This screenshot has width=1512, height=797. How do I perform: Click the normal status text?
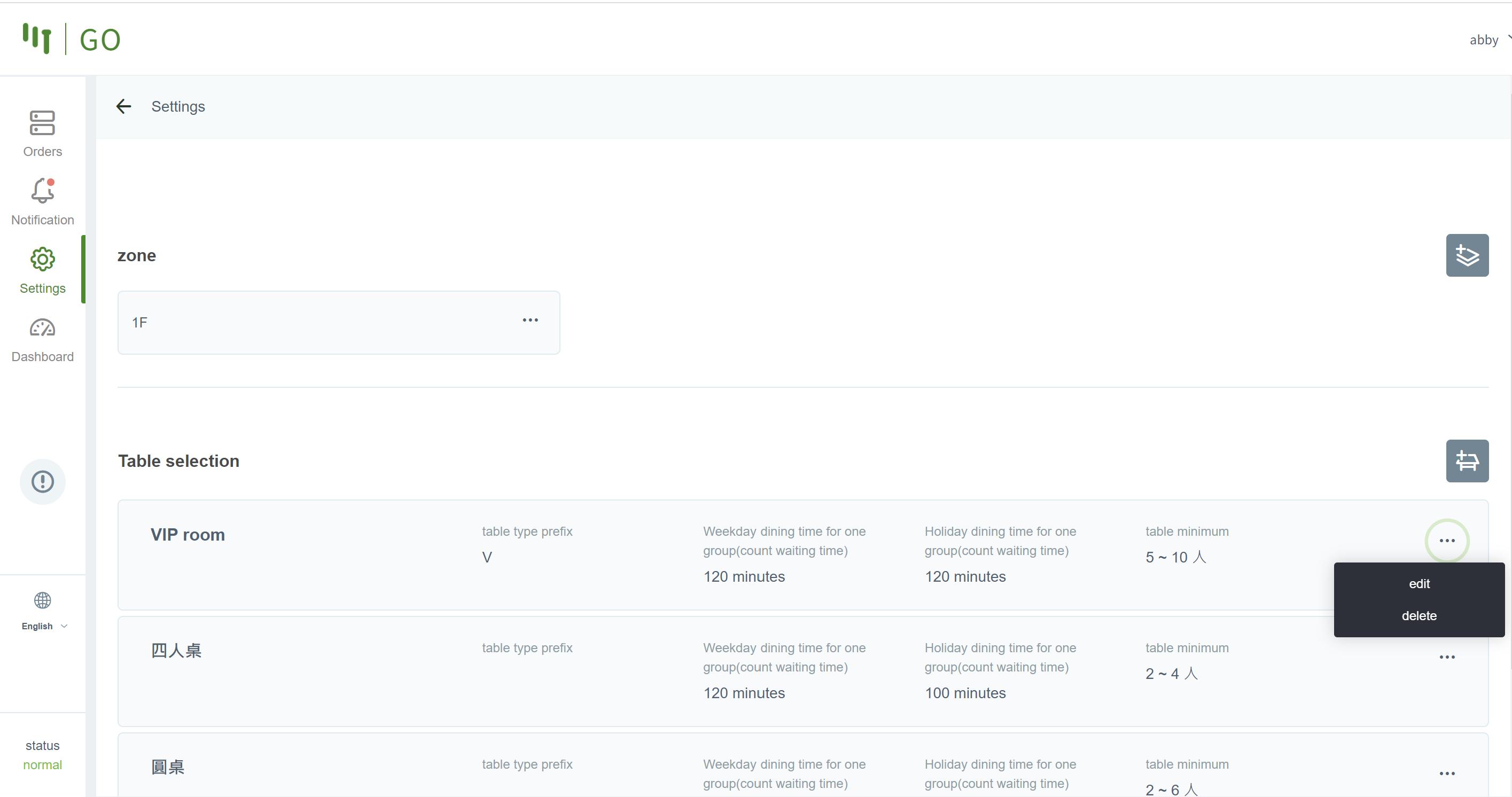42,765
